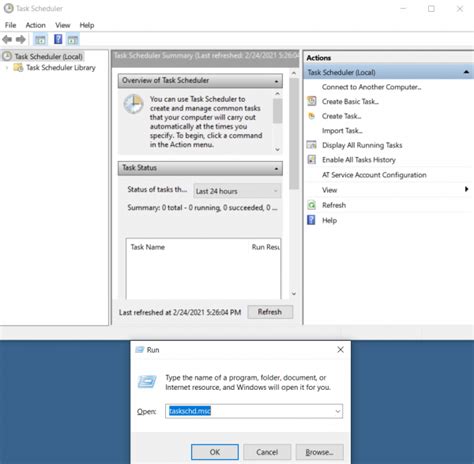Expand the Task Scheduler Library tree node
Image resolution: width=474 pixels, height=464 pixels.
pyautogui.click(x=7, y=68)
